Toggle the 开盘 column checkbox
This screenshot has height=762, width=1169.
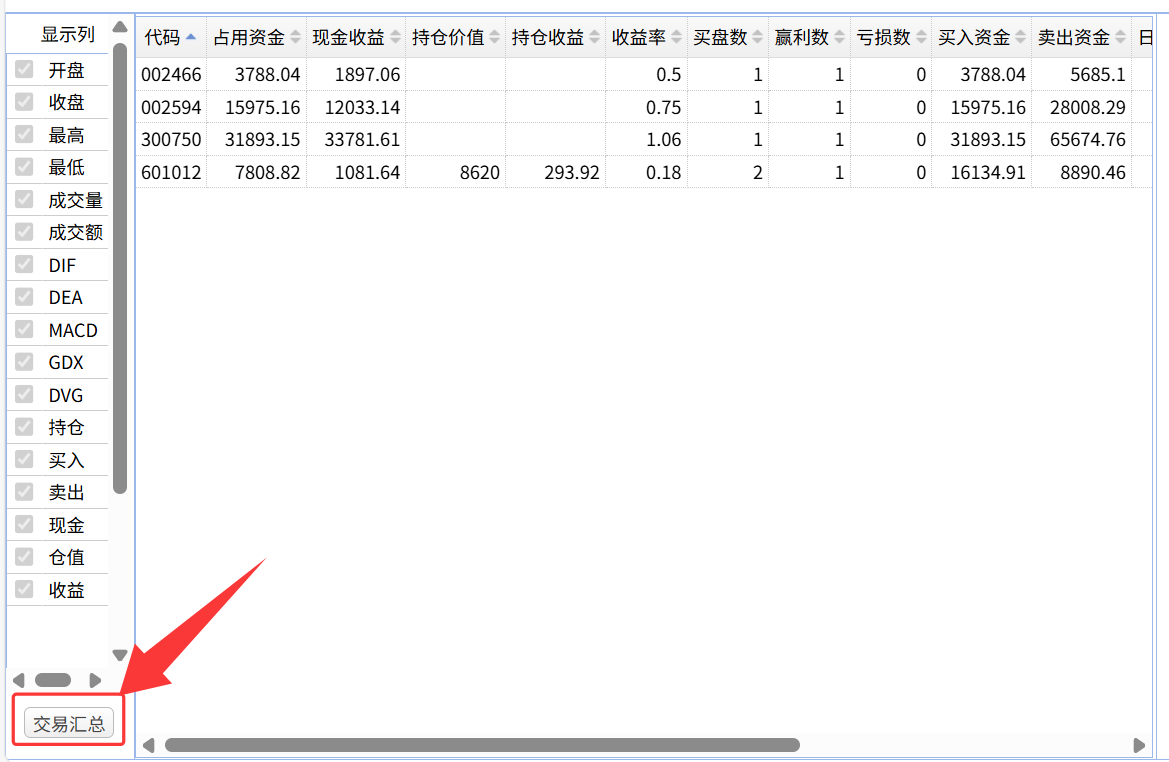click(24, 69)
